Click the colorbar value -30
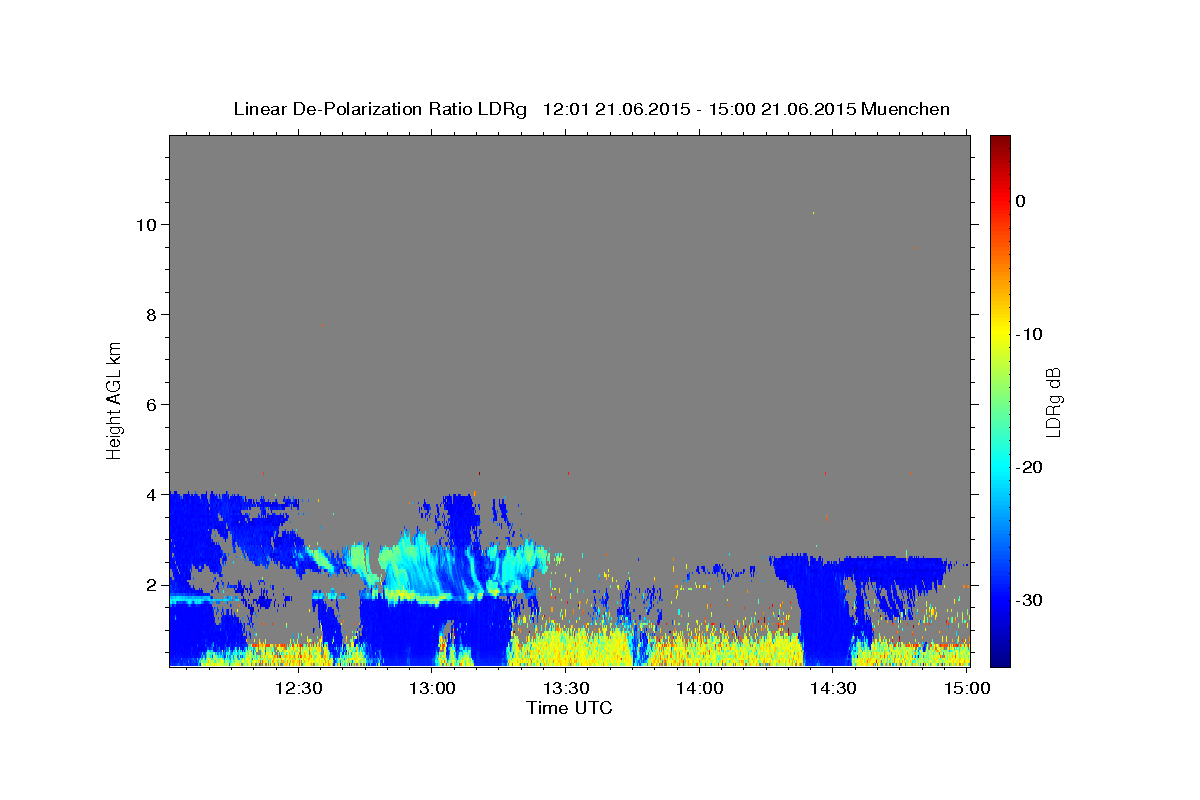Screen dimensions: 1200x800 pos(1030,600)
